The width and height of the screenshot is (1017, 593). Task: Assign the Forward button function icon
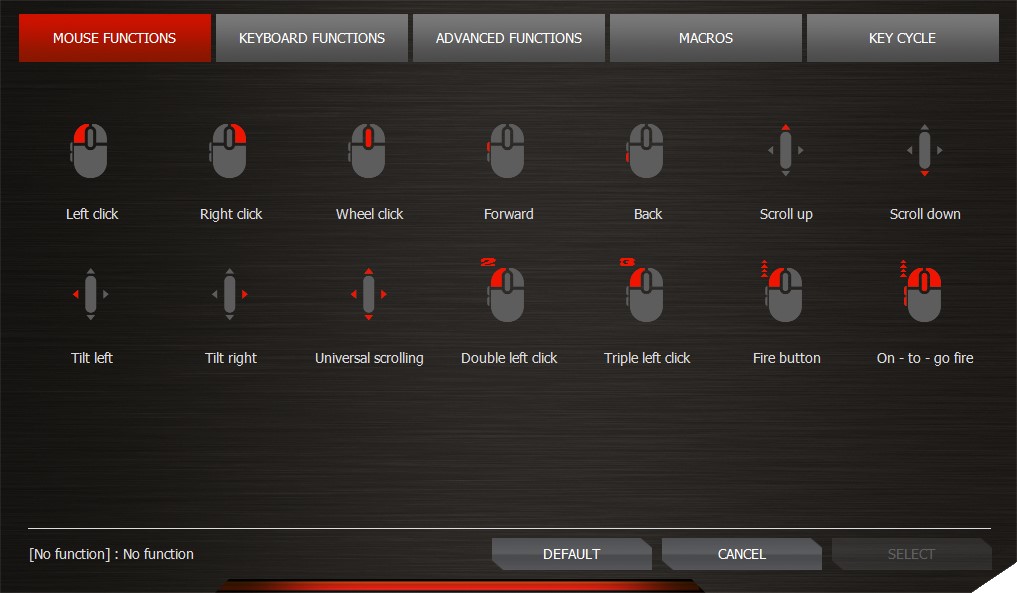[x=508, y=151]
